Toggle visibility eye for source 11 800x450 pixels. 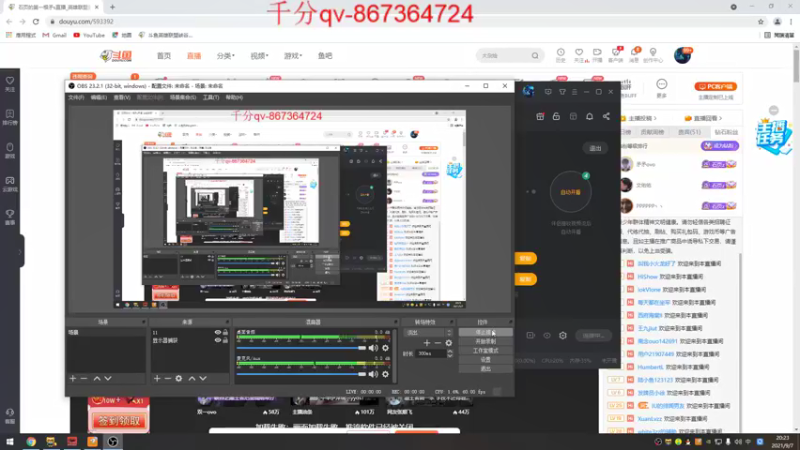click(x=218, y=333)
